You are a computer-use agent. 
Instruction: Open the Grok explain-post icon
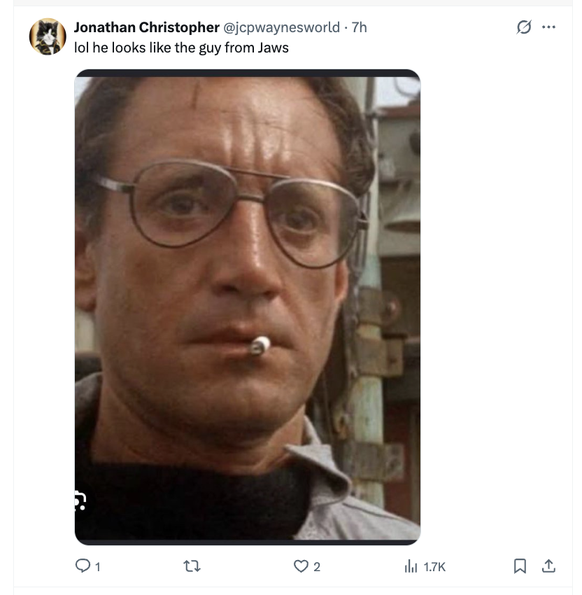524,27
